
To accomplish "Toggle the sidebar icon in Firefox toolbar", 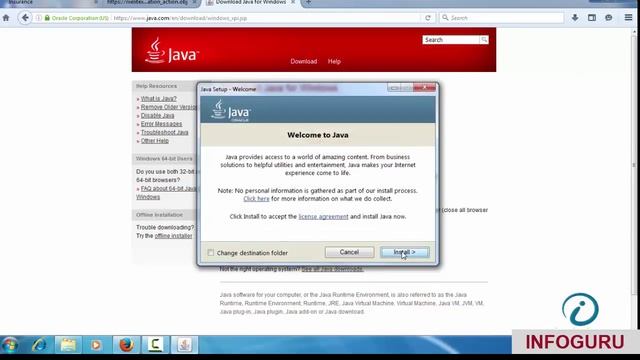I will (x=592, y=18).
